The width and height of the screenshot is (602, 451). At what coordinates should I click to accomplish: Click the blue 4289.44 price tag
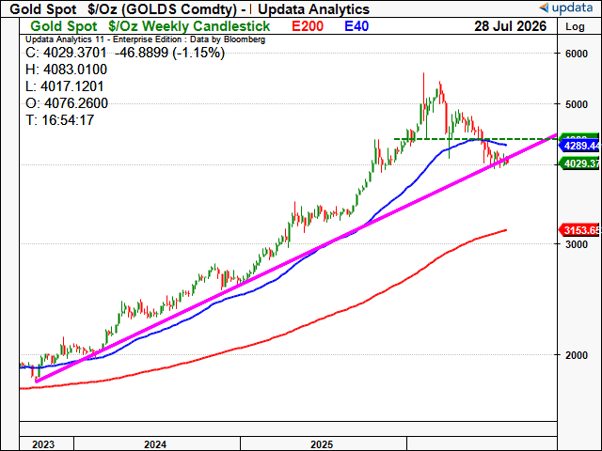tap(580, 146)
